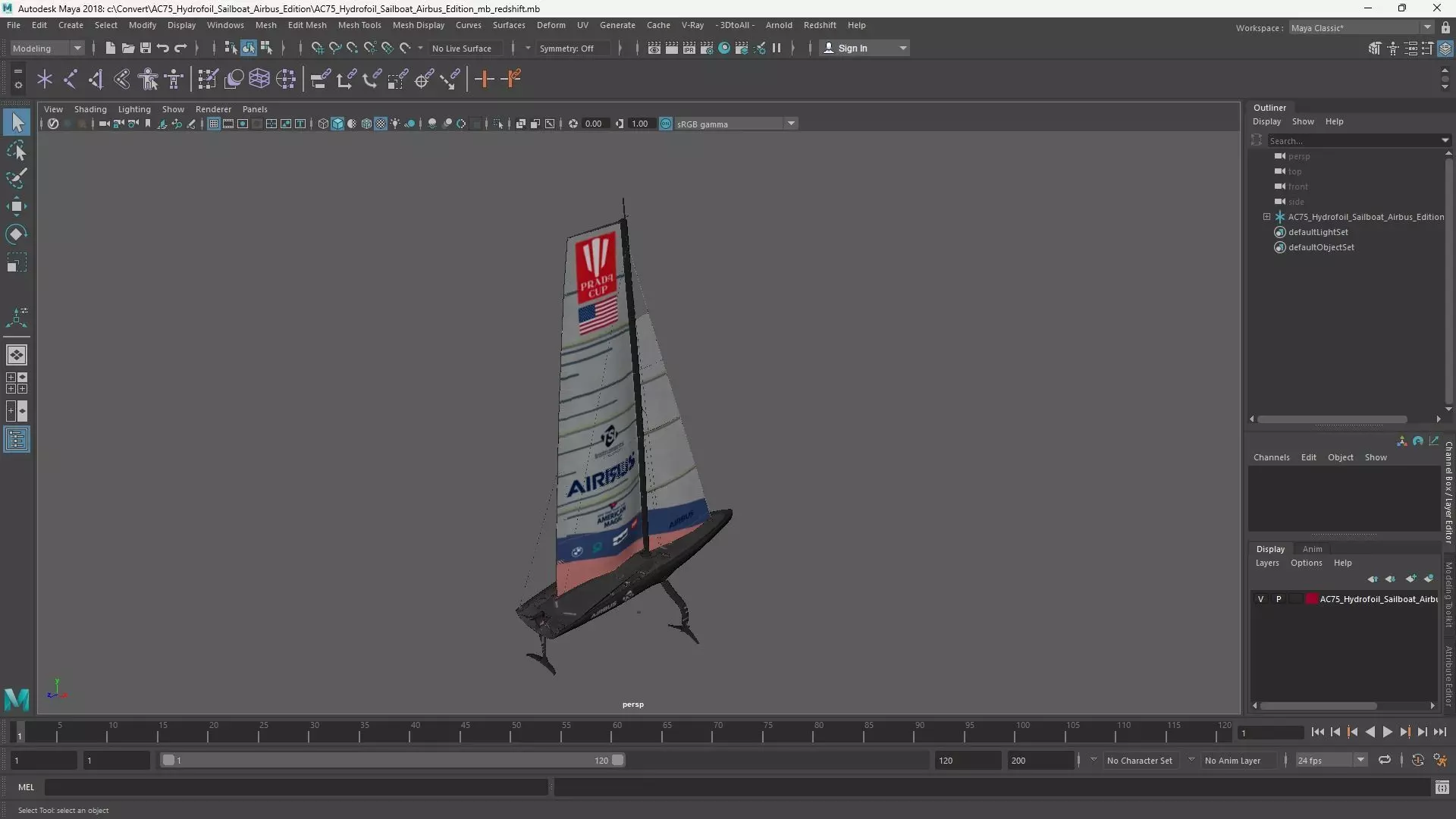
Task: Click the Render current frame icon
Action: (672, 48)
